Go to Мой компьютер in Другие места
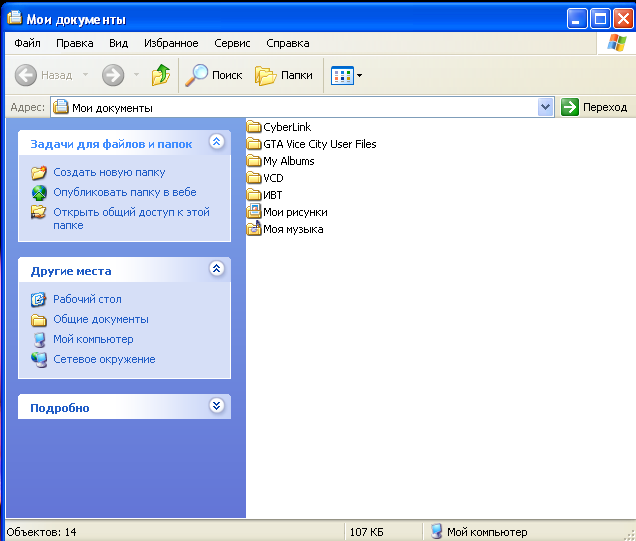The height and width of the screenshot is (541, 636). click(x=93, y=339)
